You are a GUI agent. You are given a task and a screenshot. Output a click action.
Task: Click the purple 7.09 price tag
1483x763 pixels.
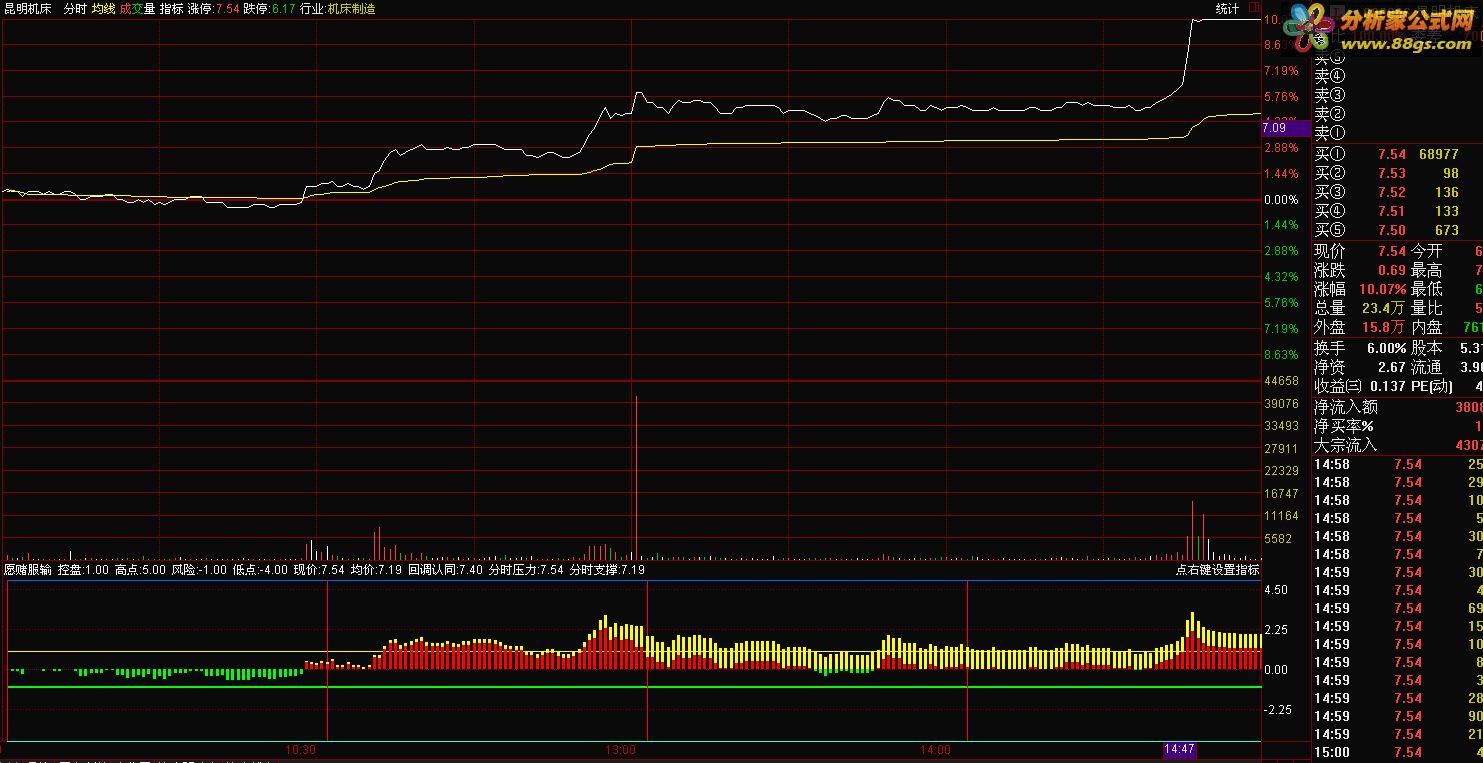(x=1285, y=128)
